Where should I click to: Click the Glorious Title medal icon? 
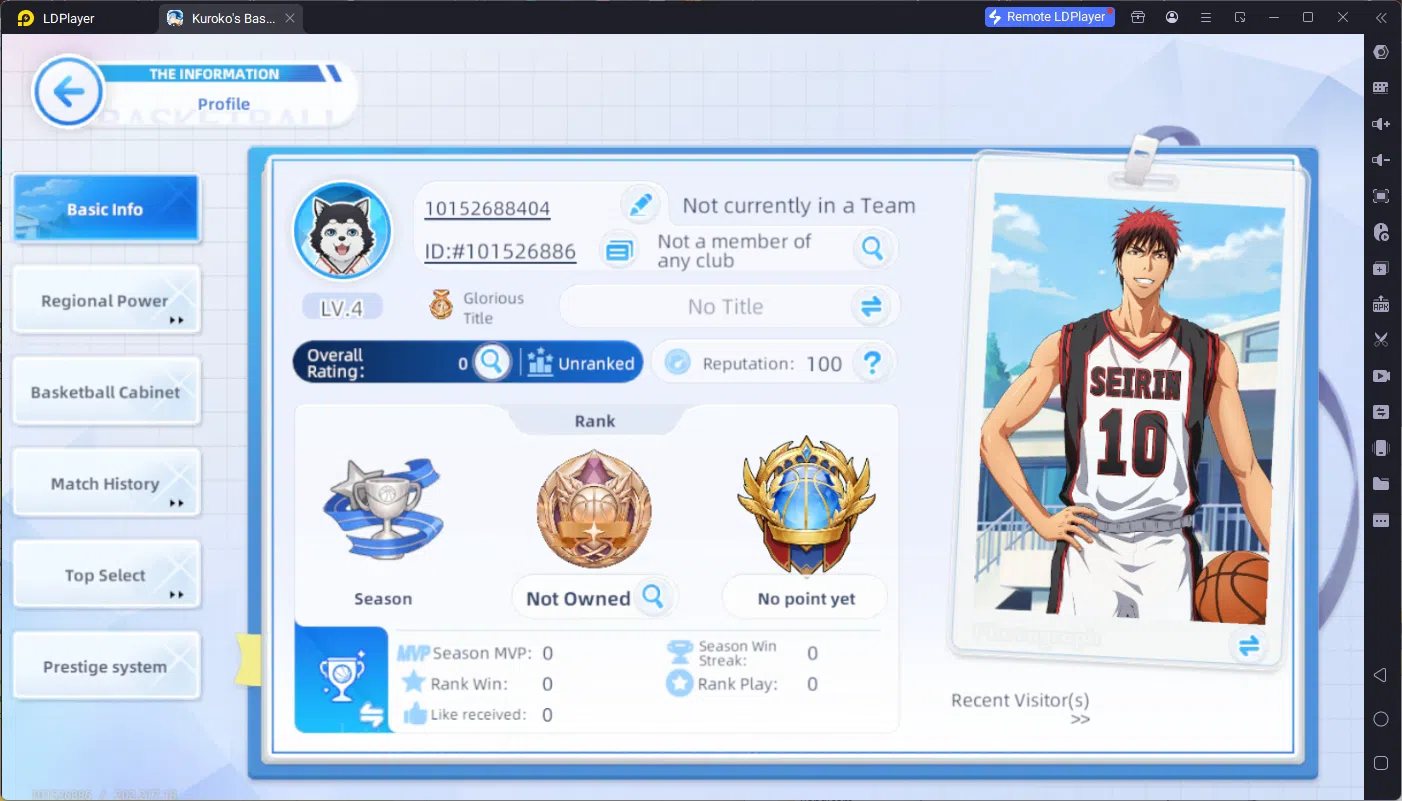[441, 305]
